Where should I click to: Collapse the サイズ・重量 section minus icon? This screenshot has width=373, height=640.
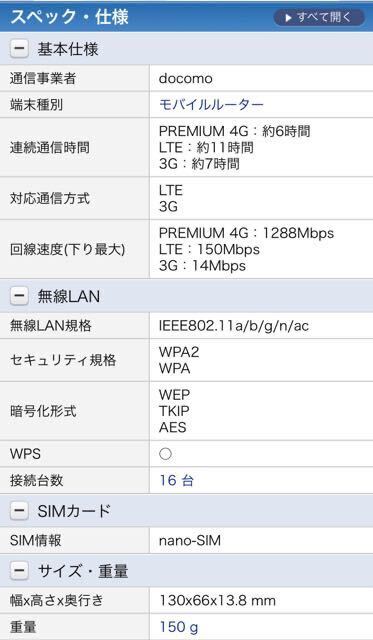[x=19, y=571]
